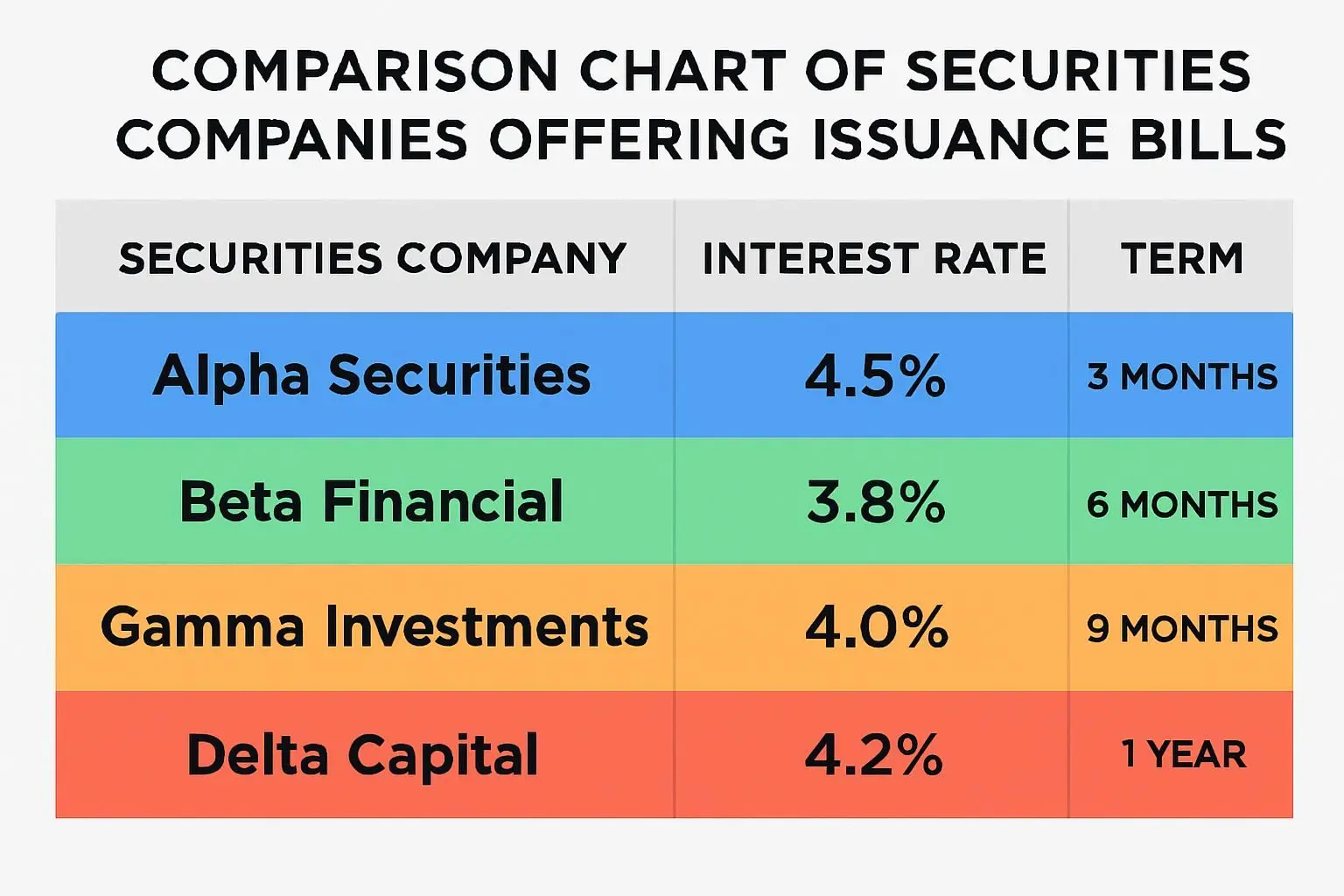The image size is (1344, 896).
Task: Click the 9 MONTHS term cell
Action: click(1182, 628)
